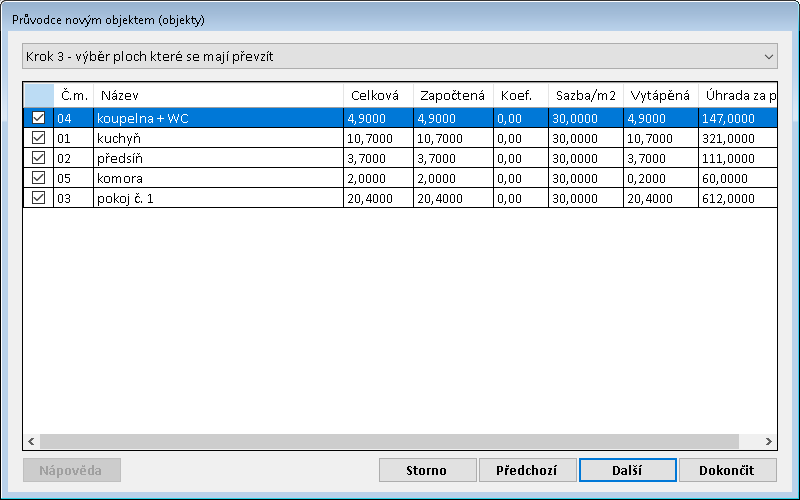Select the Sazba/m2 column header
Image resolution: width=800 pixels, height=500 pixels.
pyautogui.click(x=585, y=95)
